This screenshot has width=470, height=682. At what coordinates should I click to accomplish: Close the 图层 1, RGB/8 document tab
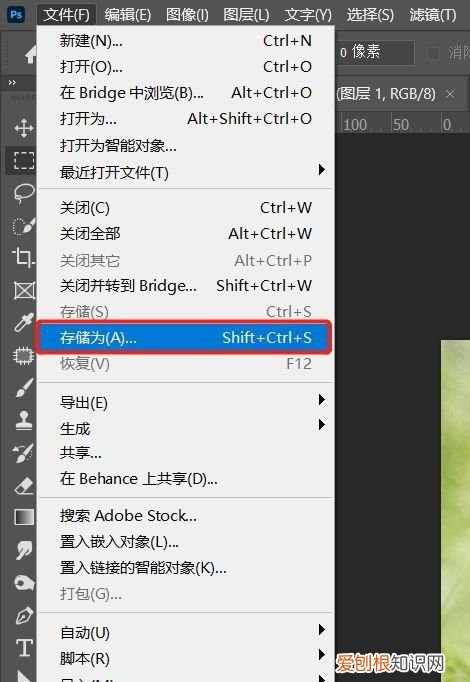[x=450, y=94]
